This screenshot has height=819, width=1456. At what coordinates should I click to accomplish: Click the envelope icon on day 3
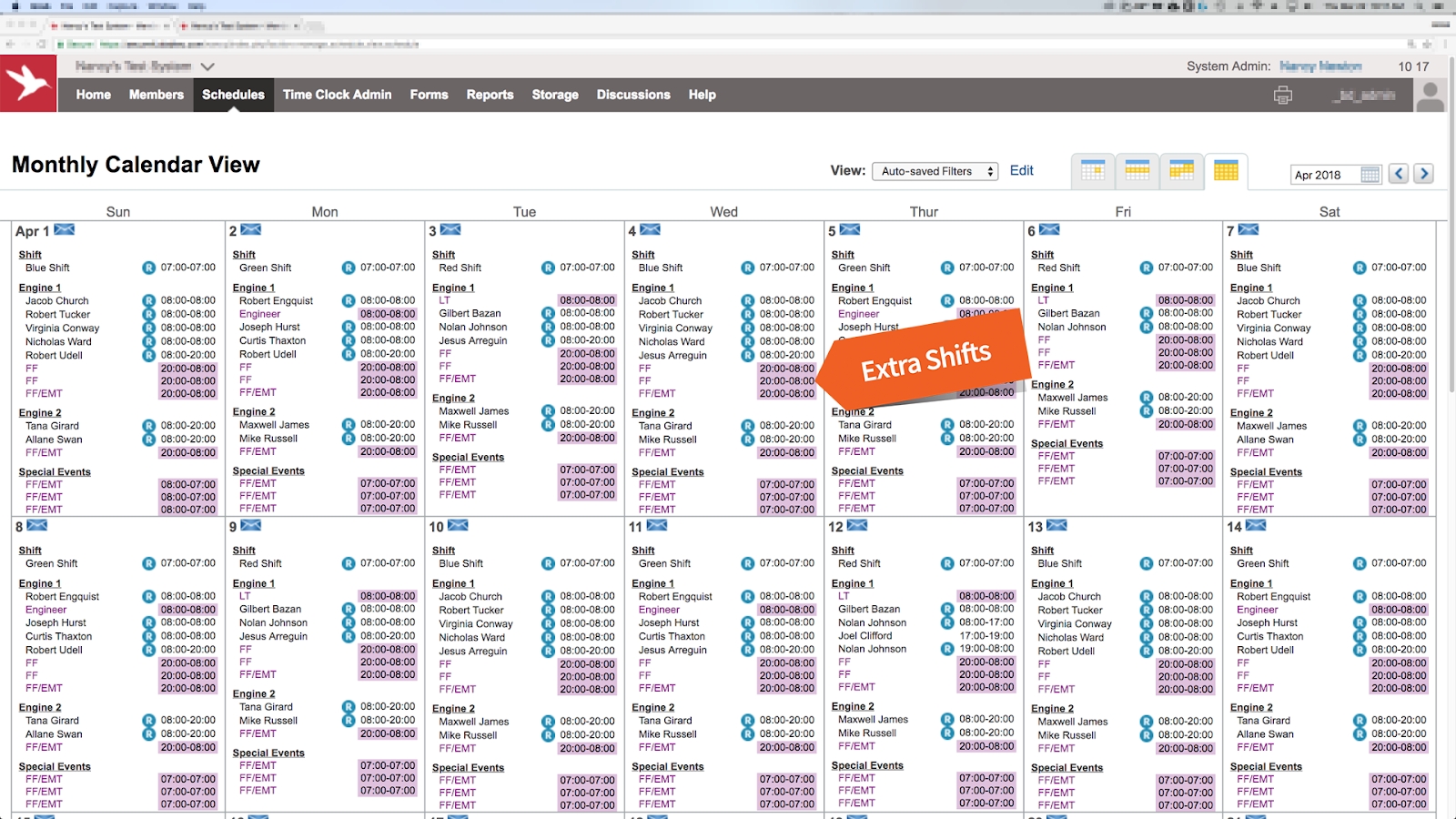pos(450,230)
